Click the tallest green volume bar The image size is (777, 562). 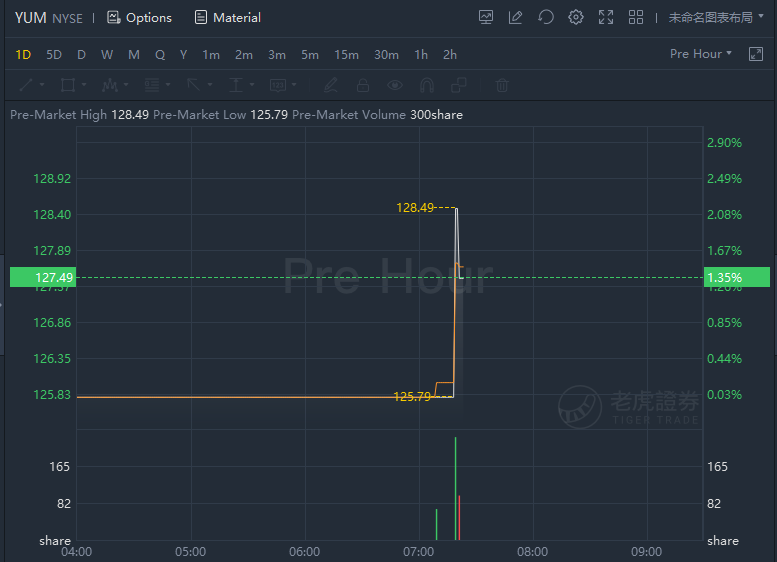pyautogui.click(x=455, y=488)
